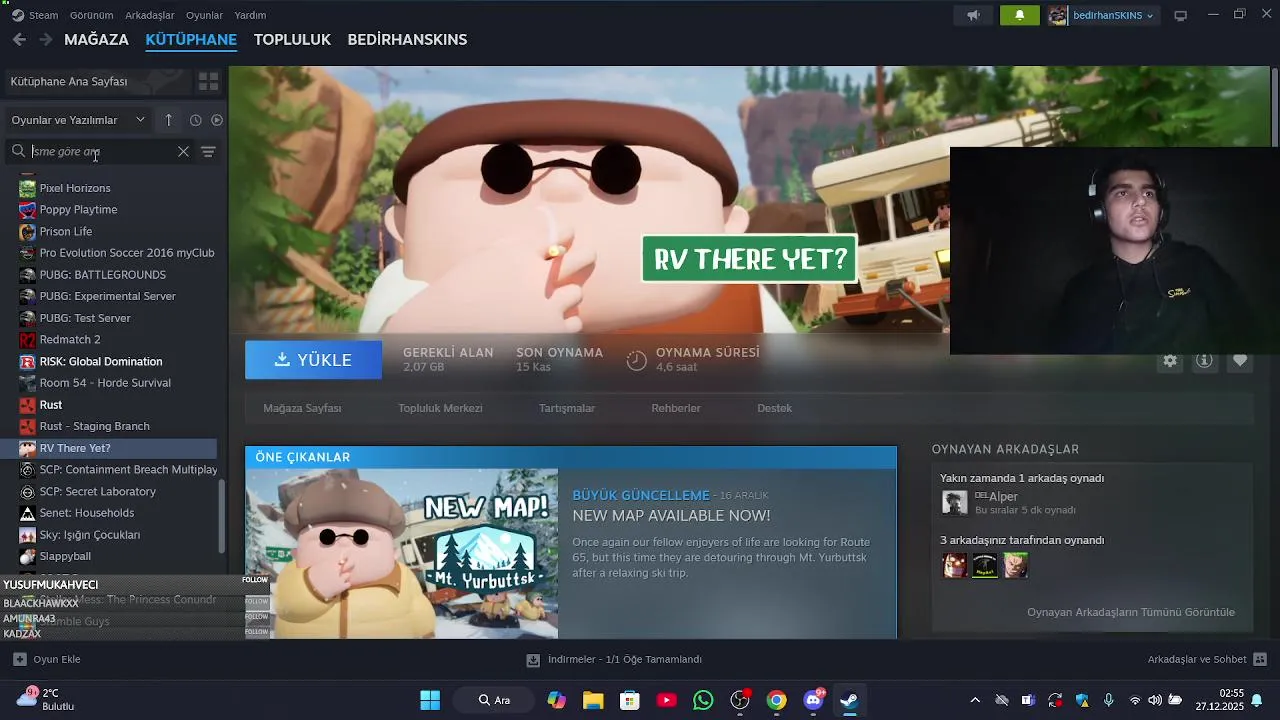Expand the Oyunlar ve Yazılımlar dropdown

coord(78,120)
